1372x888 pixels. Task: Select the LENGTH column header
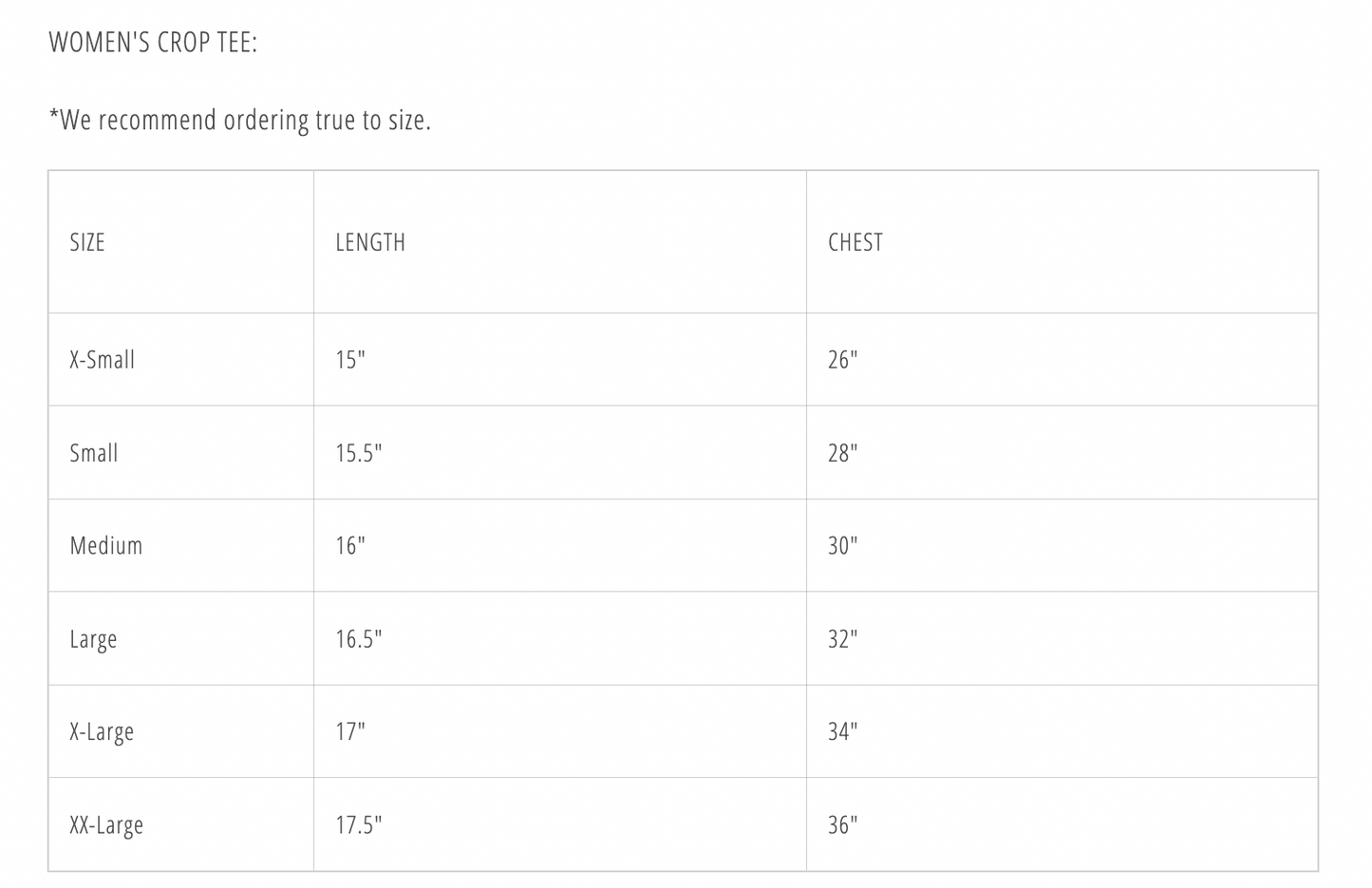pyautogui.click(x=370, y=243)
